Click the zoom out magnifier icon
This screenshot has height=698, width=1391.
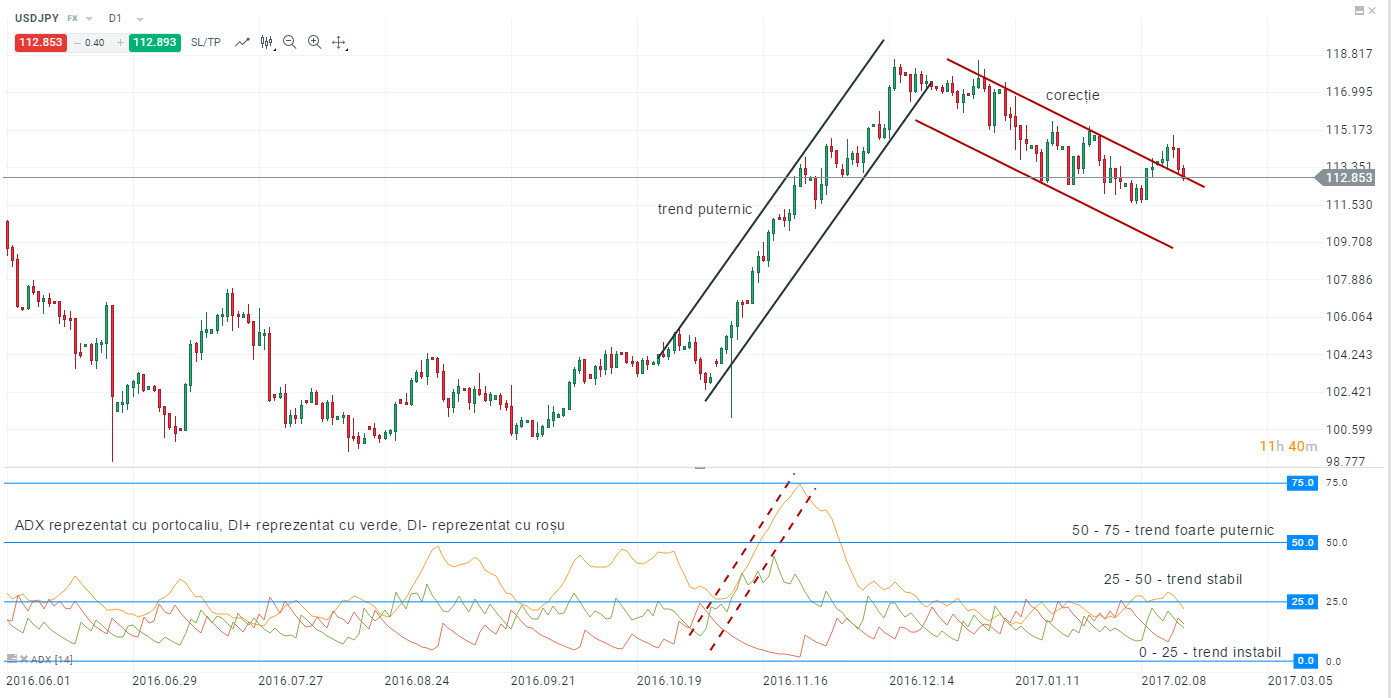coord(289,42)
